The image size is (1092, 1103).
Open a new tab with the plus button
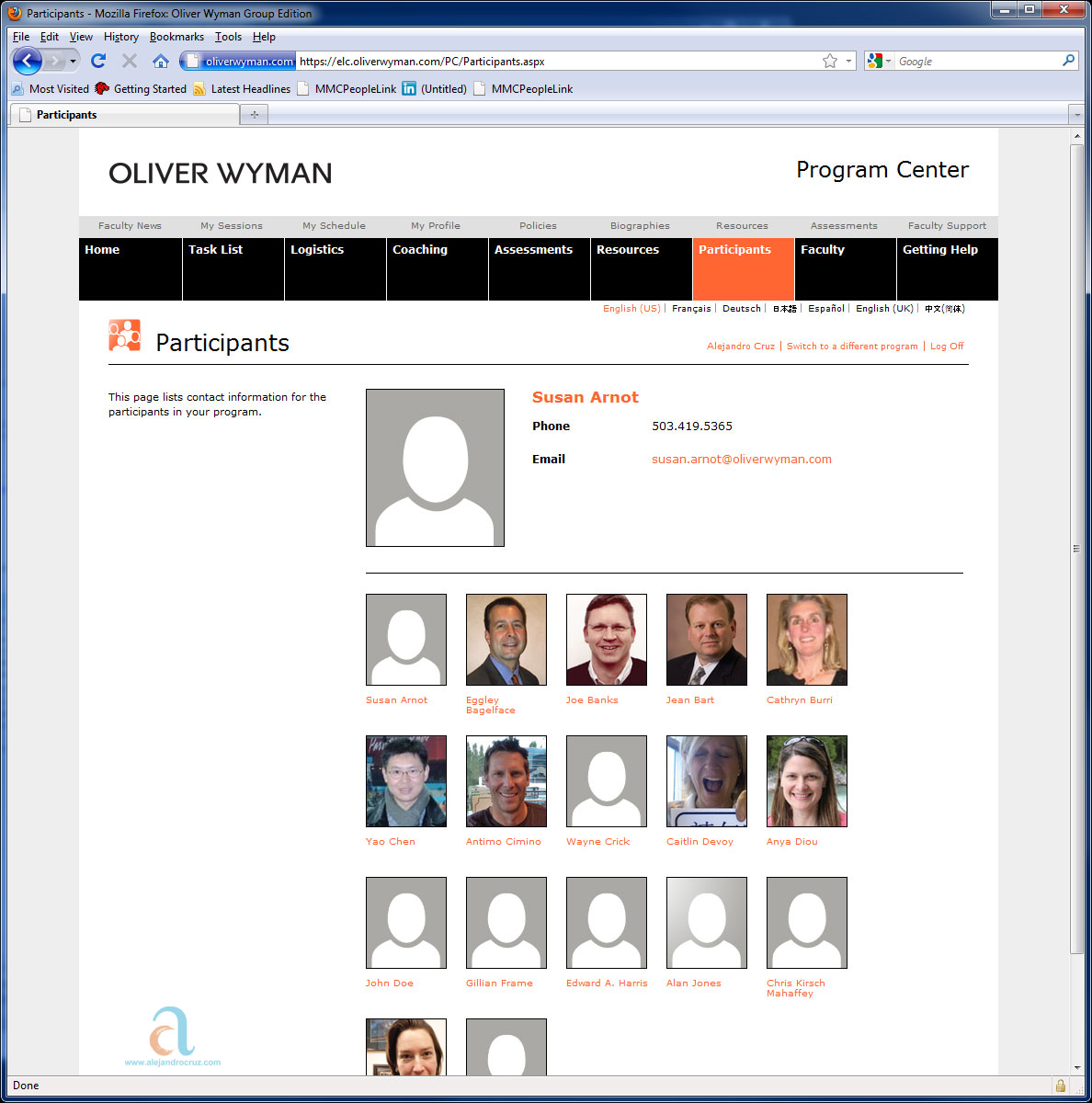[x=254, y=115]
